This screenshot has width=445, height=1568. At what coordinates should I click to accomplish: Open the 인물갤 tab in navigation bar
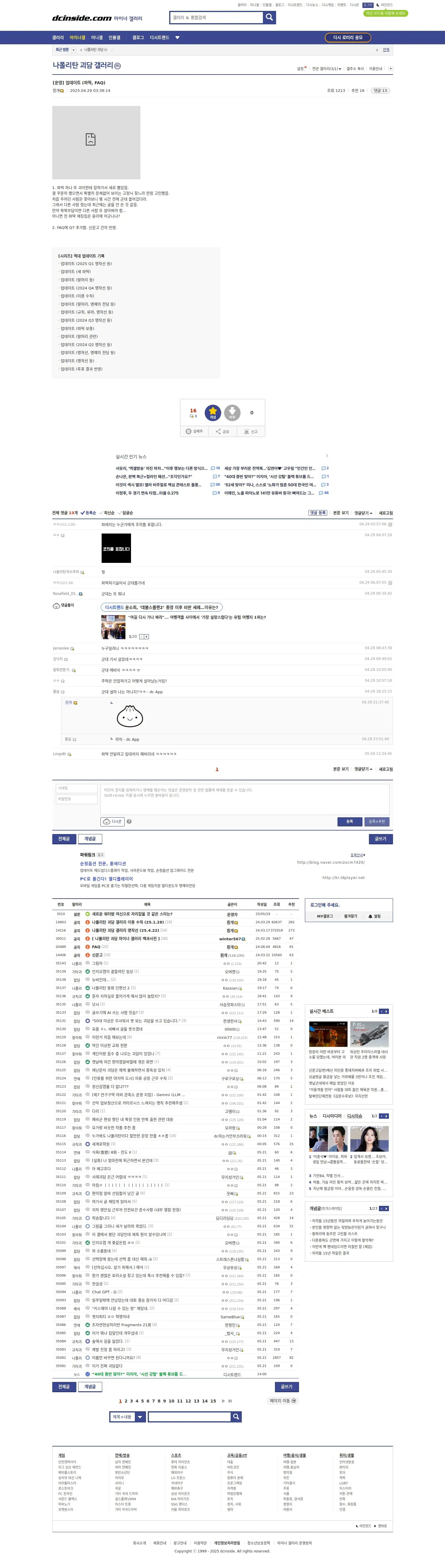(x=115, y=38)
